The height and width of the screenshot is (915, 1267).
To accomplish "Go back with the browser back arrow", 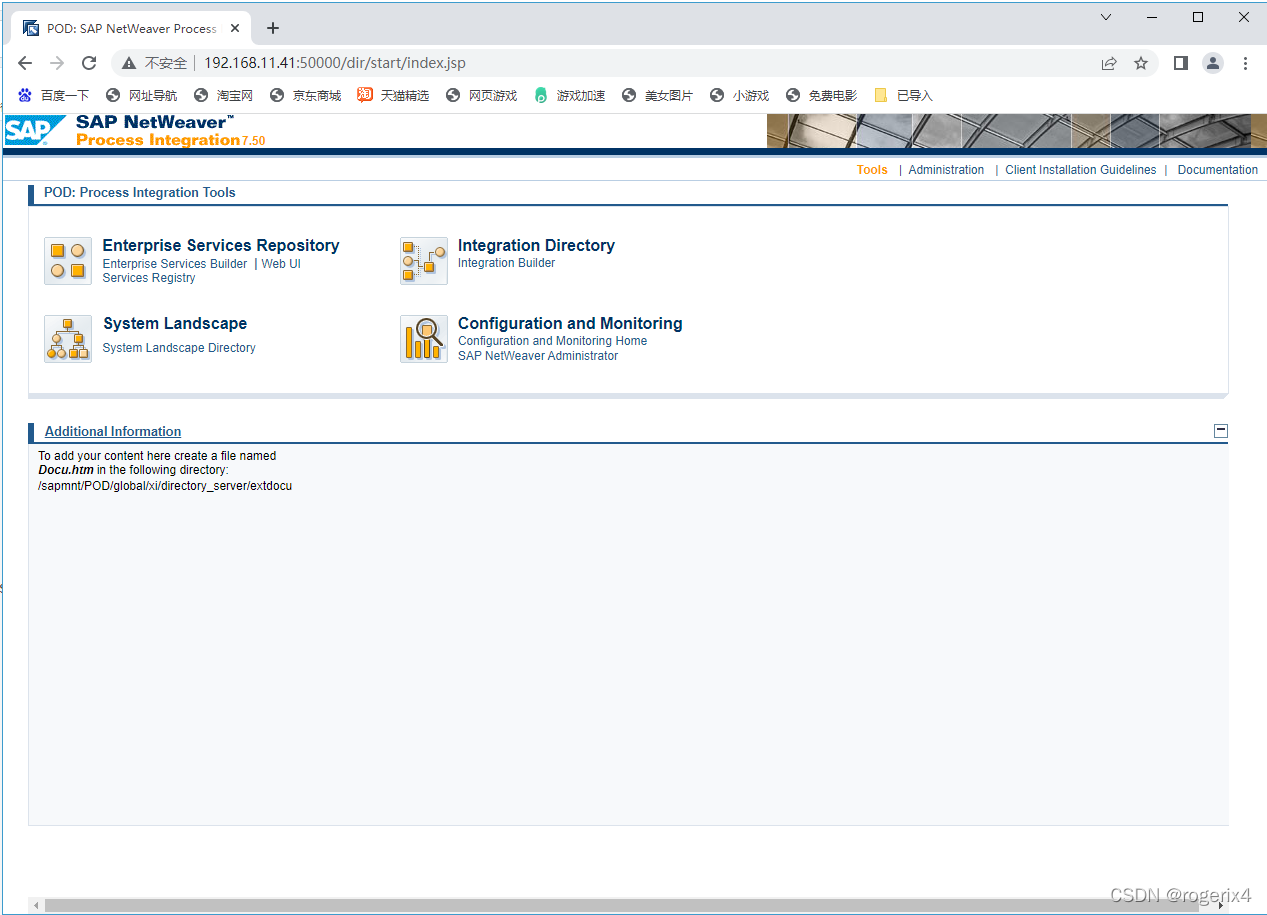I will coord(25,63).
